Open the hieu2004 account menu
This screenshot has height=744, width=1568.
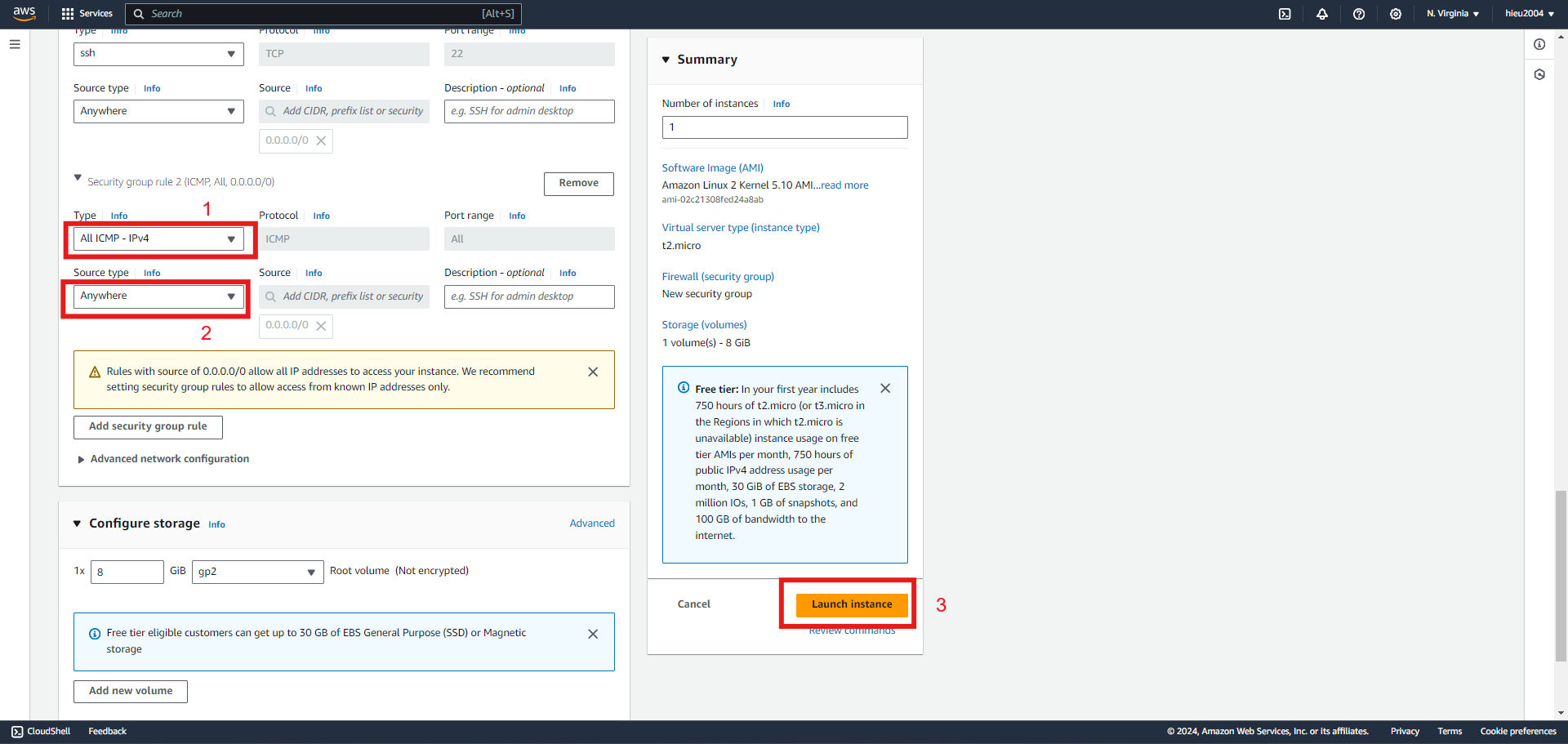1530,14
